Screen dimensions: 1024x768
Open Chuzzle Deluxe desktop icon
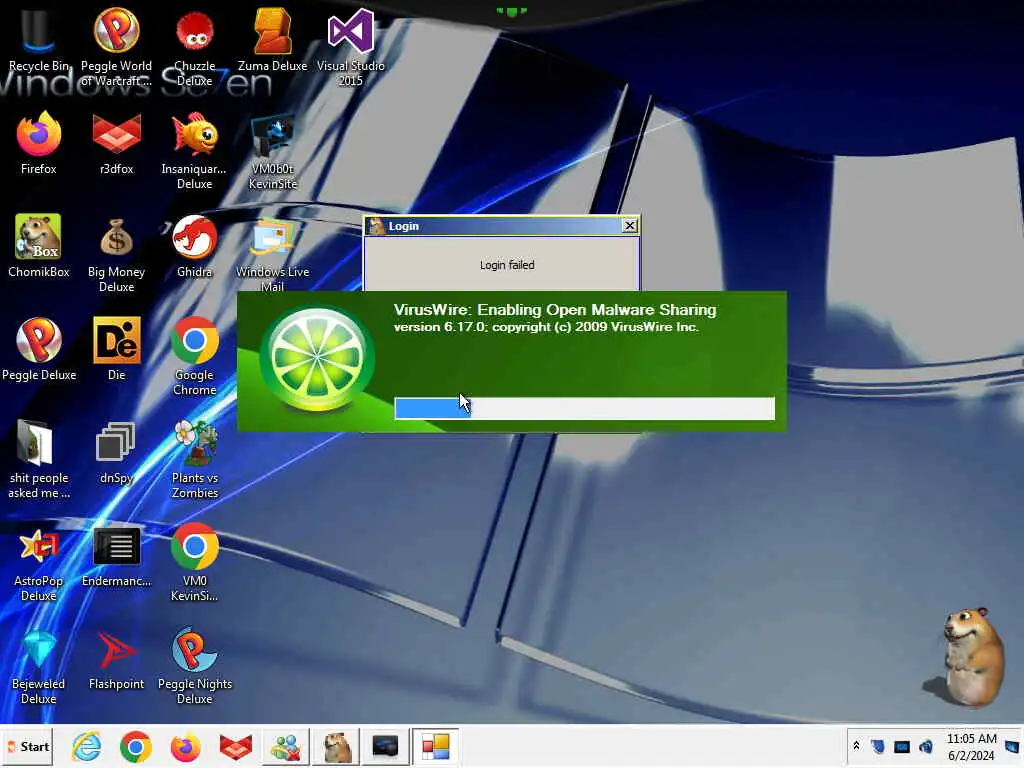(x=195, y=47)
